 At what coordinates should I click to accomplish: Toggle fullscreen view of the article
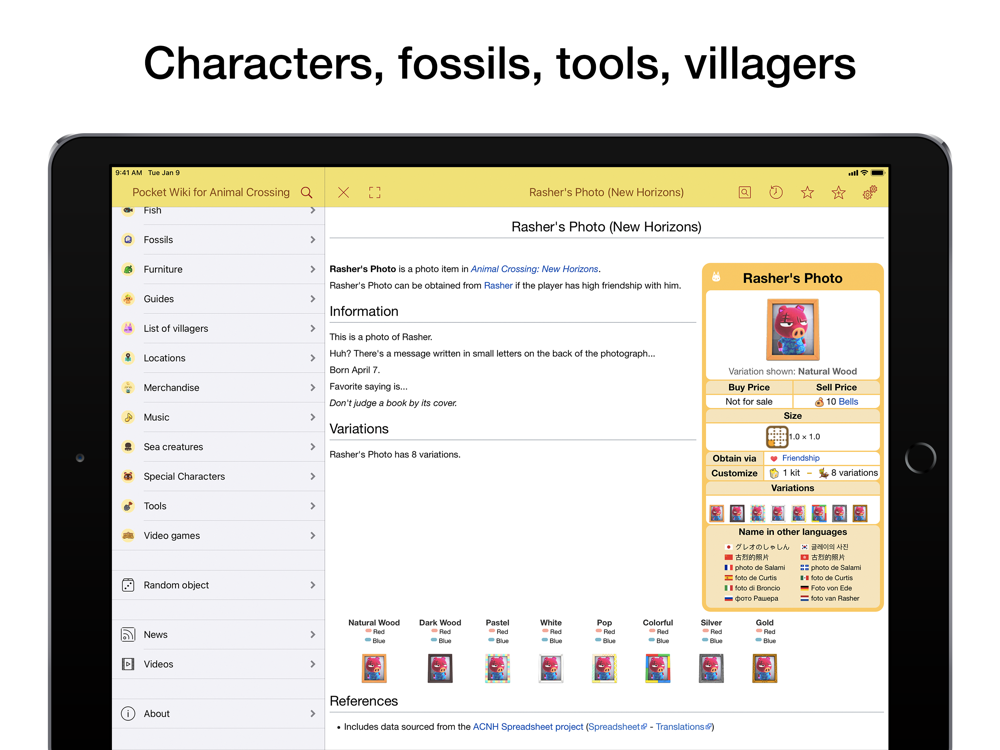tap(375, 193)
